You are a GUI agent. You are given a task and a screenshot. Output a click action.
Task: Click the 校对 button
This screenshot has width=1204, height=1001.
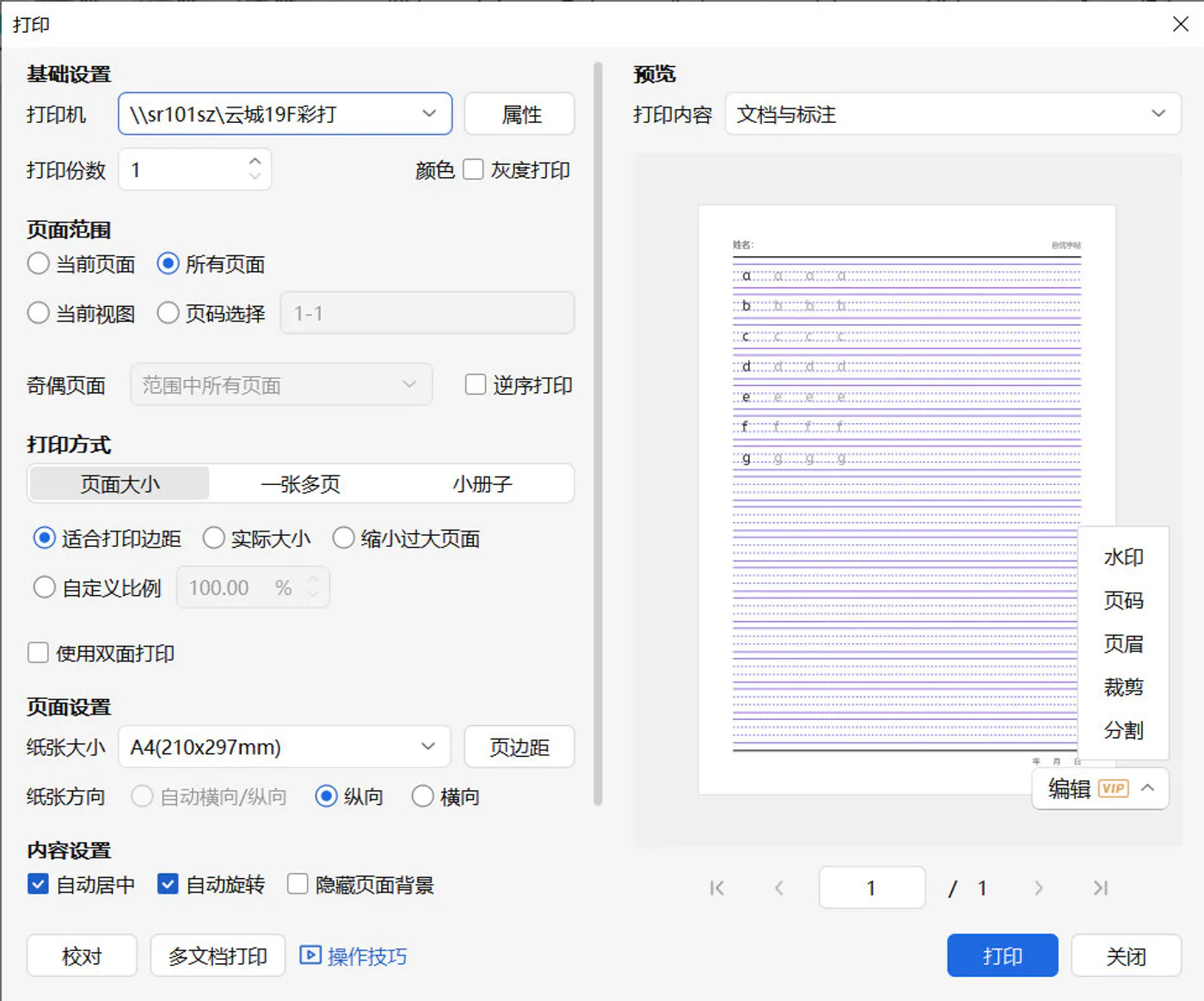pyautogui.click(x=82, y=955)
